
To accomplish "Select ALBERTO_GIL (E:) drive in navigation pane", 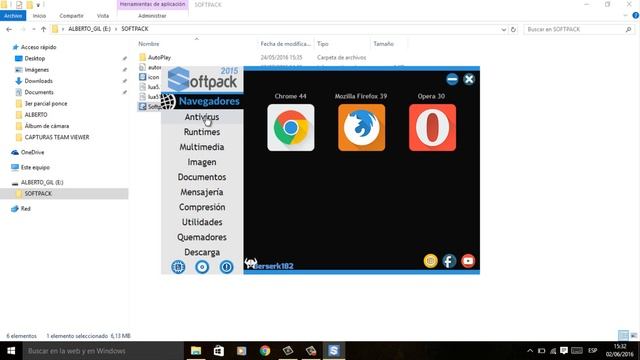I will tap(42, 182).
